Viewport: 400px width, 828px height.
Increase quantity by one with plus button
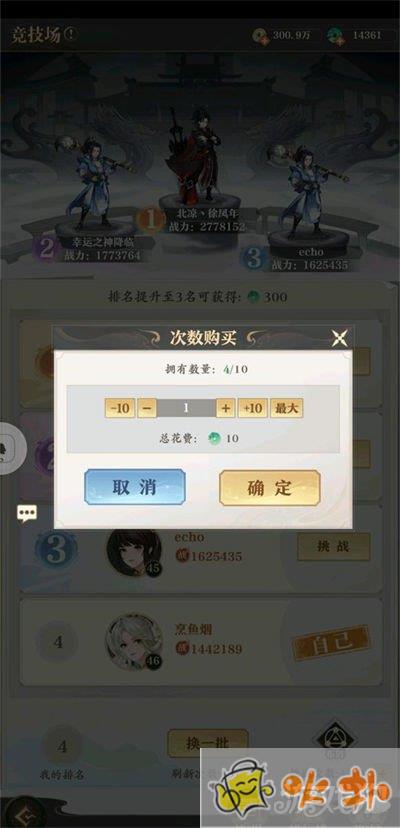pos(226,408)
